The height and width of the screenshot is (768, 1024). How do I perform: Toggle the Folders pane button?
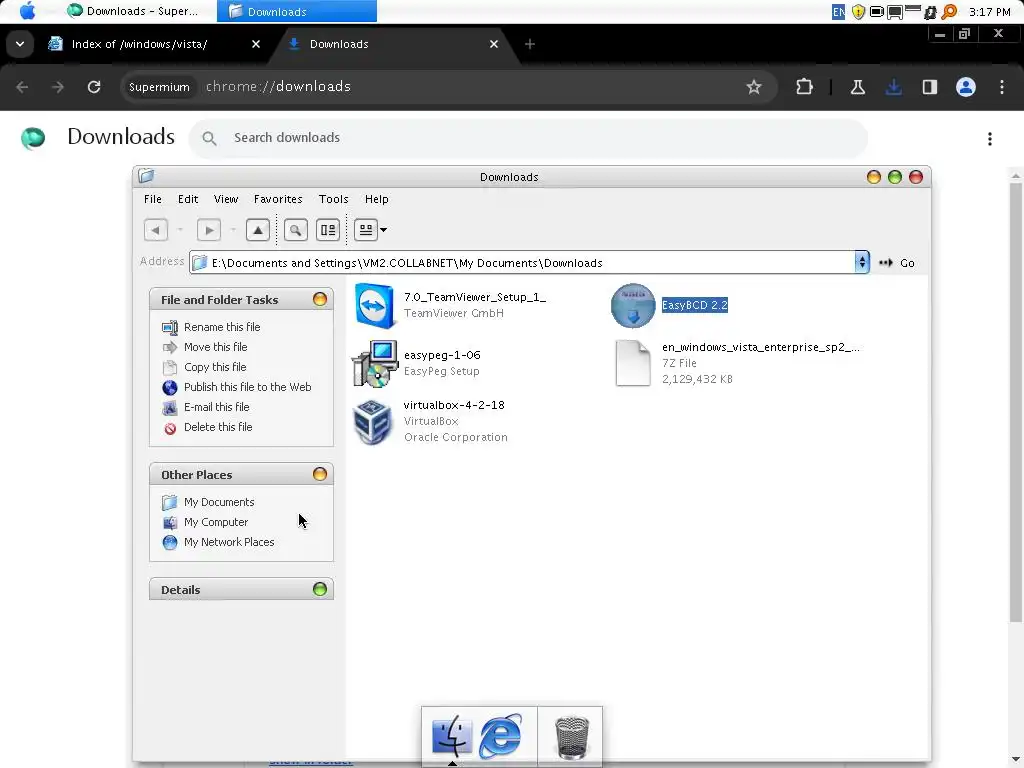(x=328, y=230)
